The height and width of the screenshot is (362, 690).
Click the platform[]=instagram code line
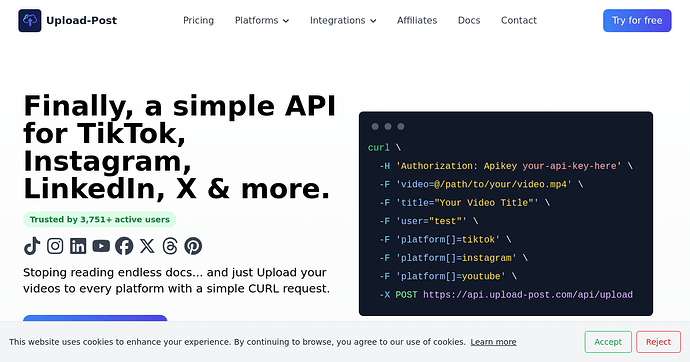pyautogui.click(x=453, y=258)
